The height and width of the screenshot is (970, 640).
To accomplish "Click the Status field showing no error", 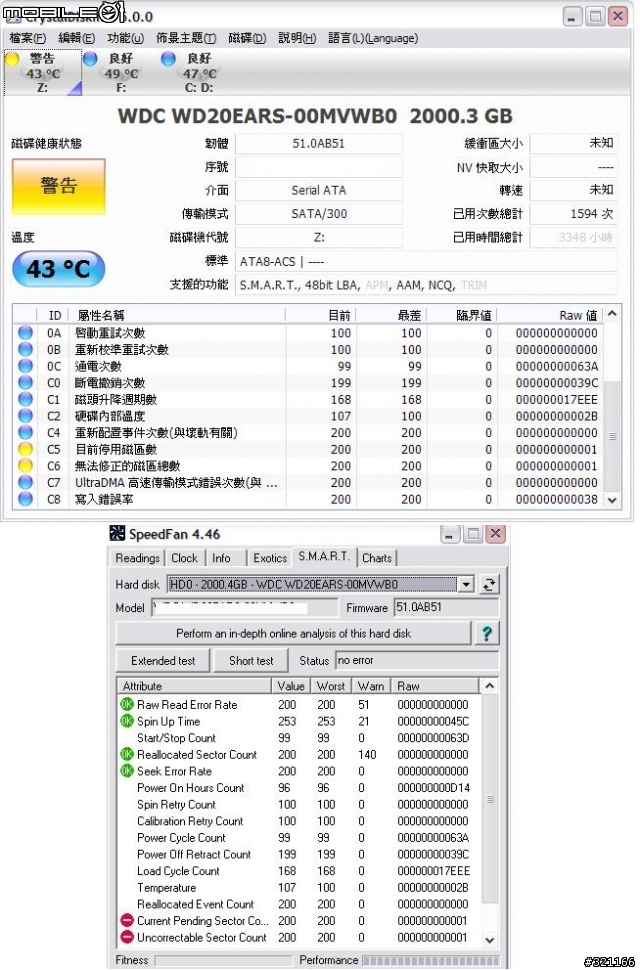I will tap(416, 661).
